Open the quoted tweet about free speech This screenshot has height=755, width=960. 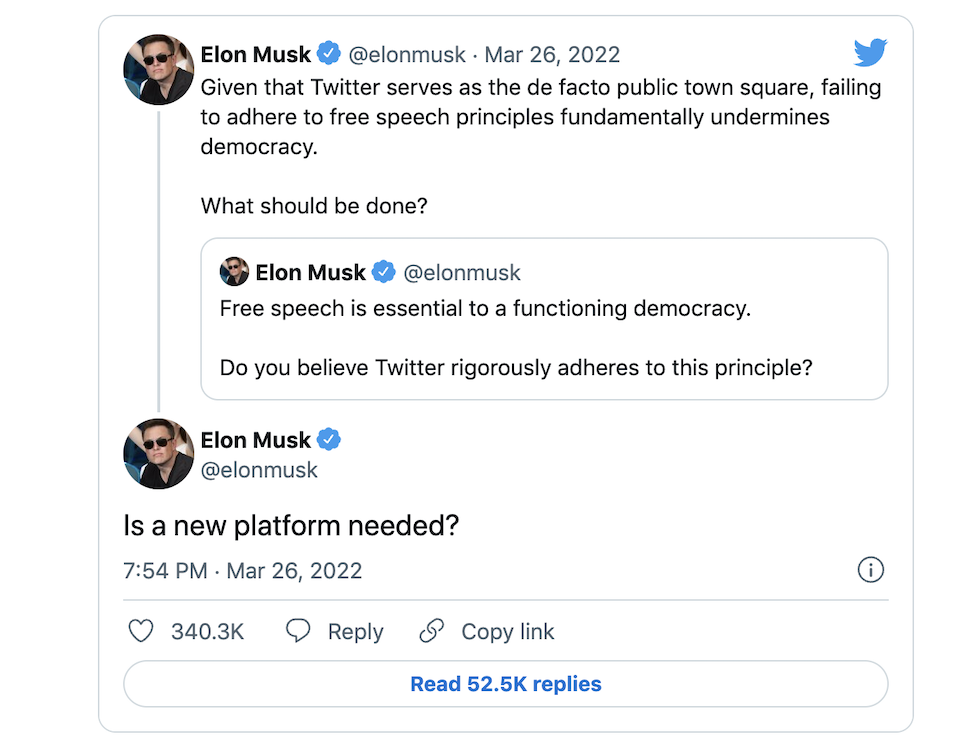544,338
